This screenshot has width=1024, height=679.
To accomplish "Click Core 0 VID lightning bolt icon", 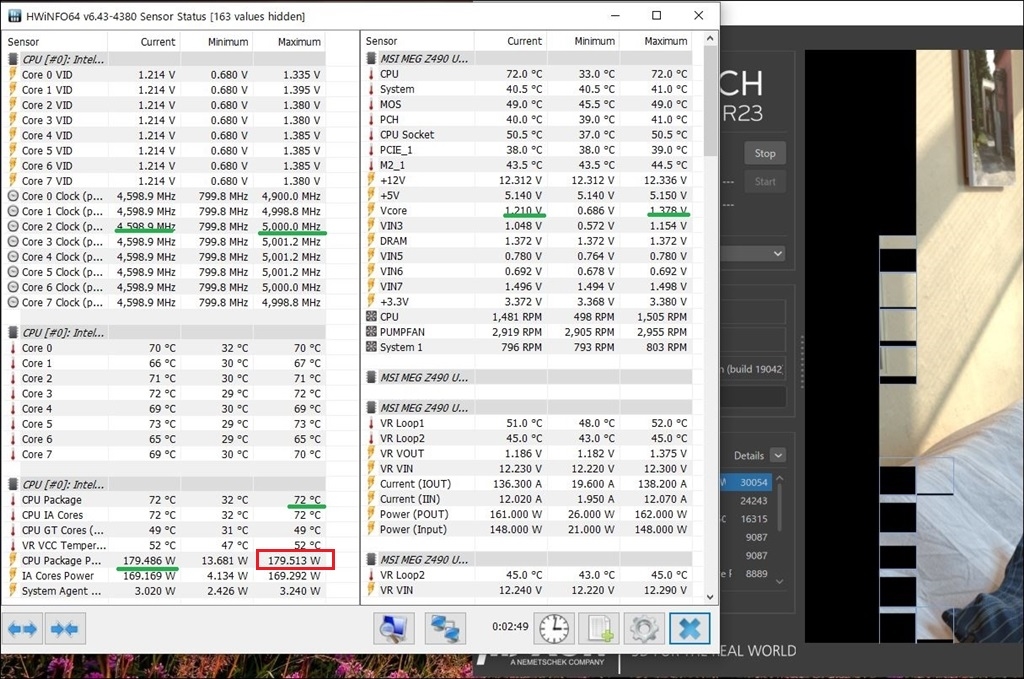I will (x=12, y=74).
